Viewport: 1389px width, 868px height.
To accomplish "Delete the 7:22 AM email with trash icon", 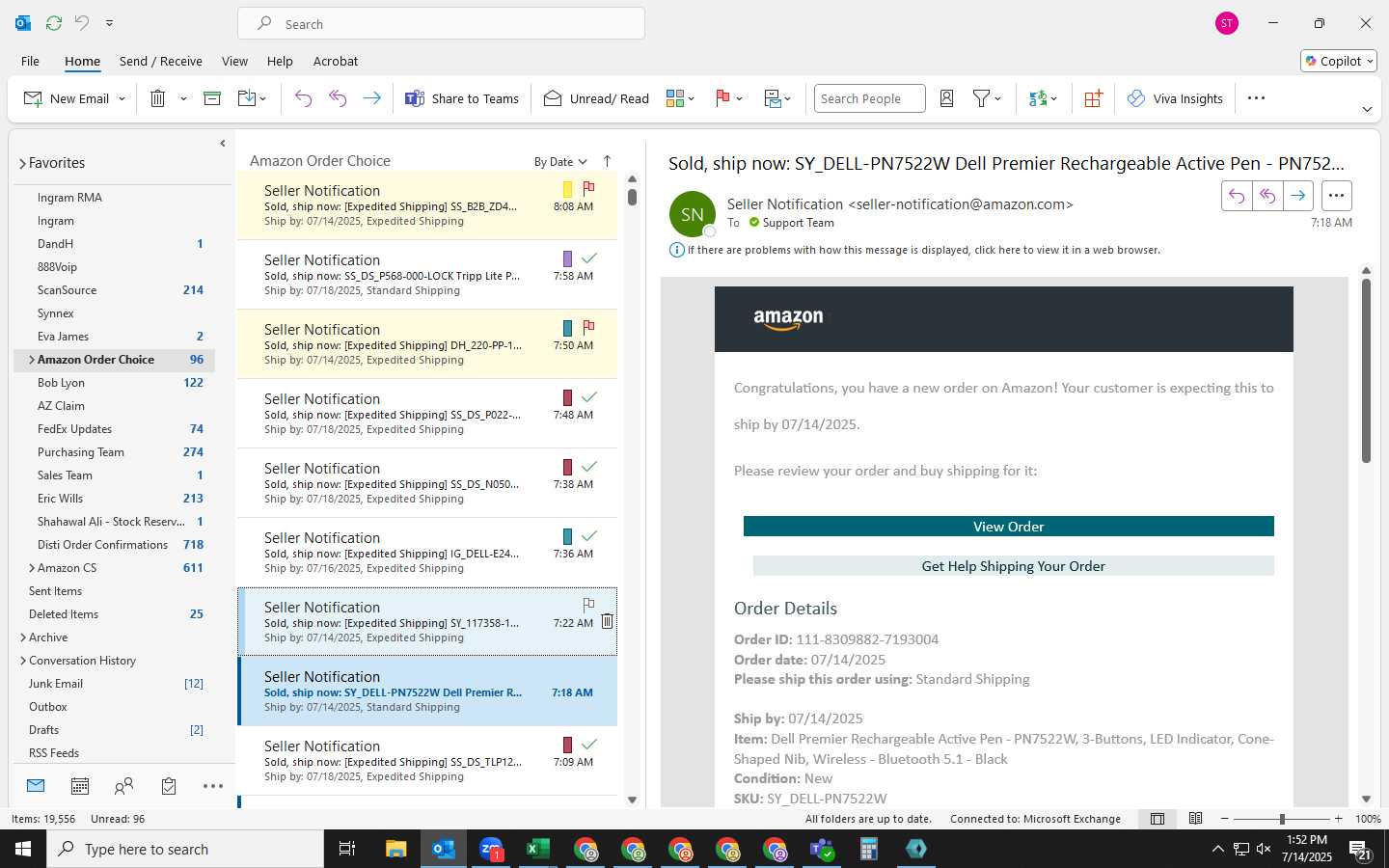I will click(607, 621).
